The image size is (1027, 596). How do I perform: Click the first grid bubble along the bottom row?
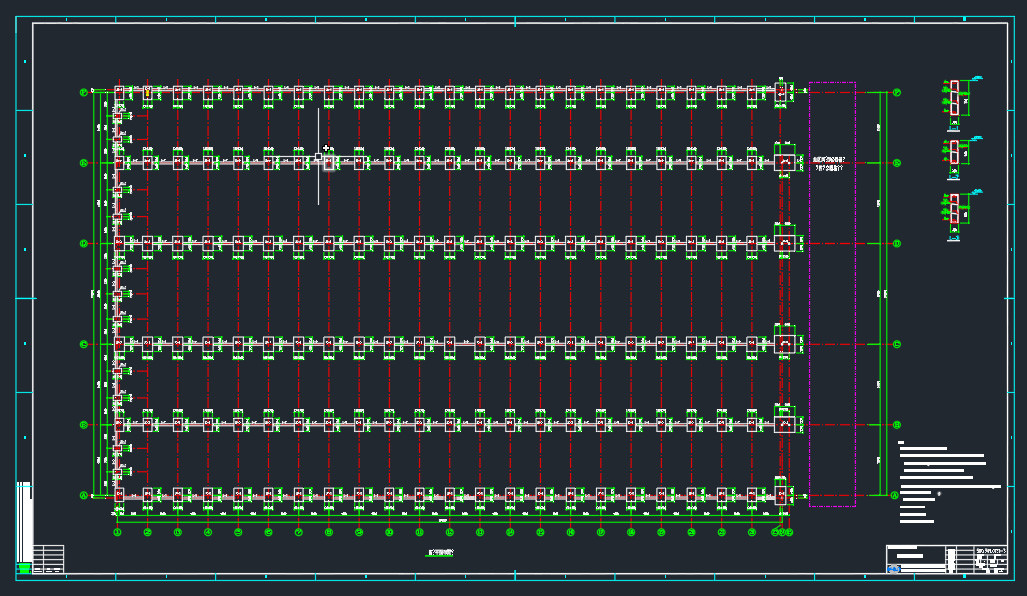point(117,533)
